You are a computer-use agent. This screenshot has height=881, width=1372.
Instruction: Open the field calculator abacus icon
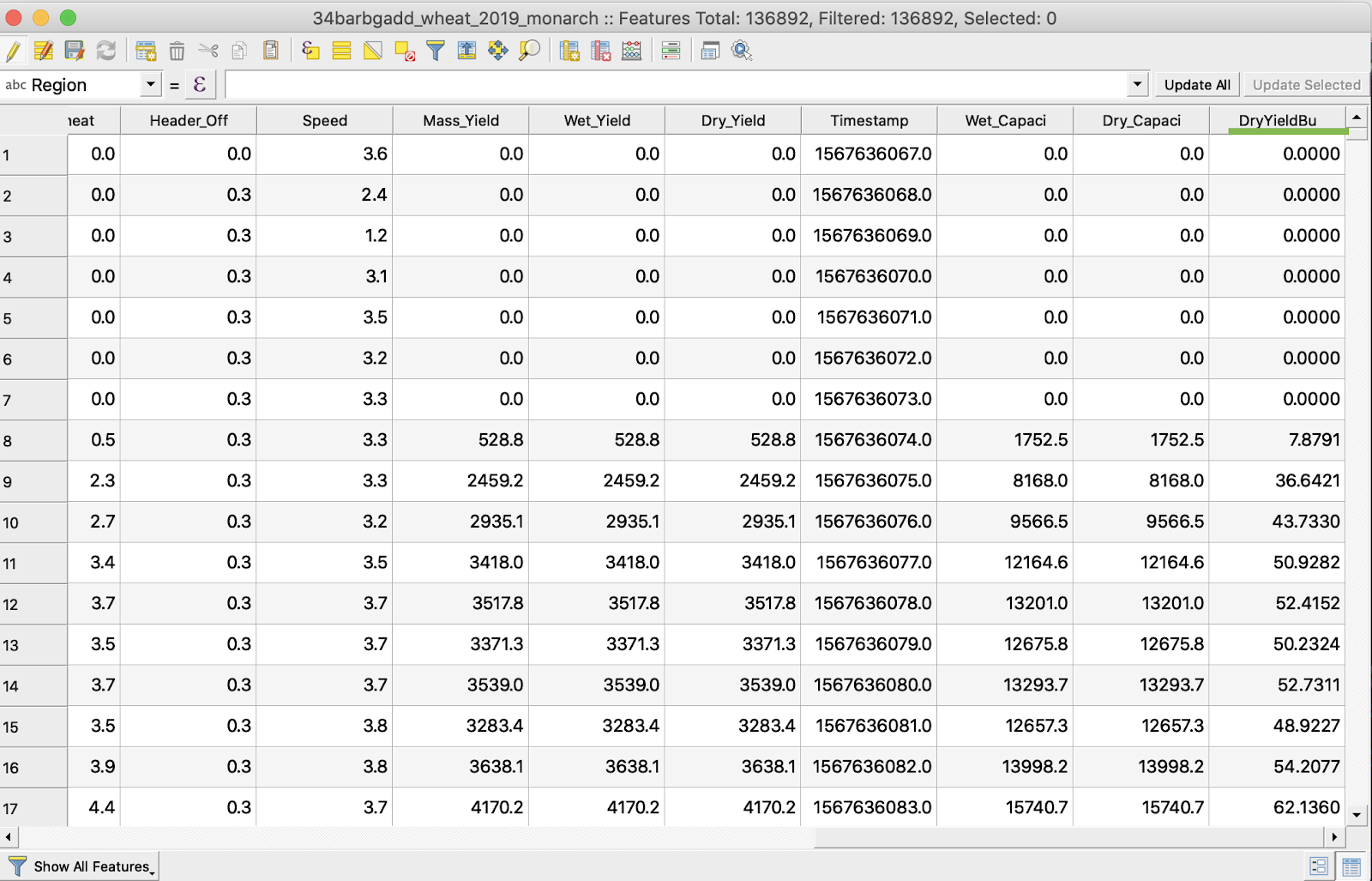(x=632, y=51)
